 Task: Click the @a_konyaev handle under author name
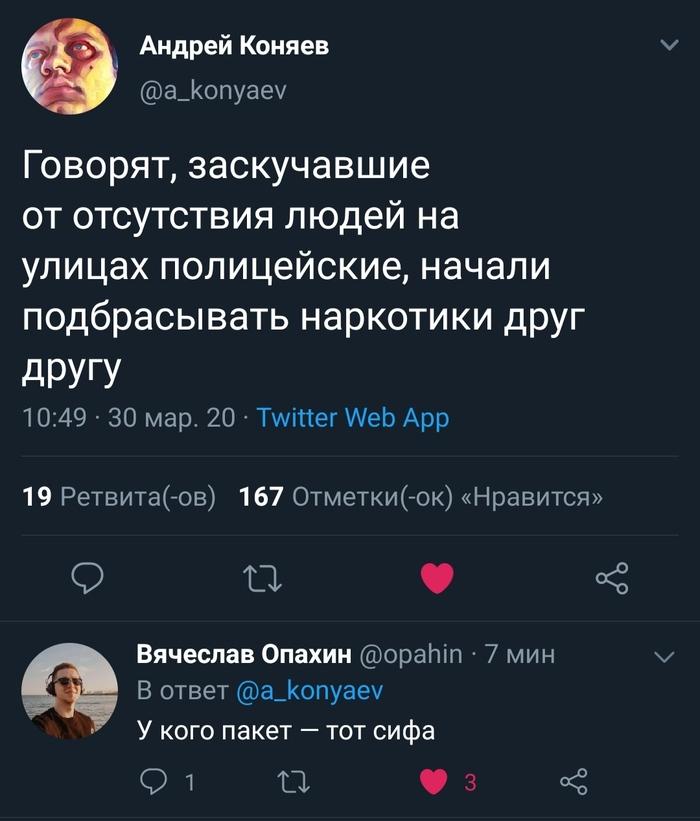(212, 92)
